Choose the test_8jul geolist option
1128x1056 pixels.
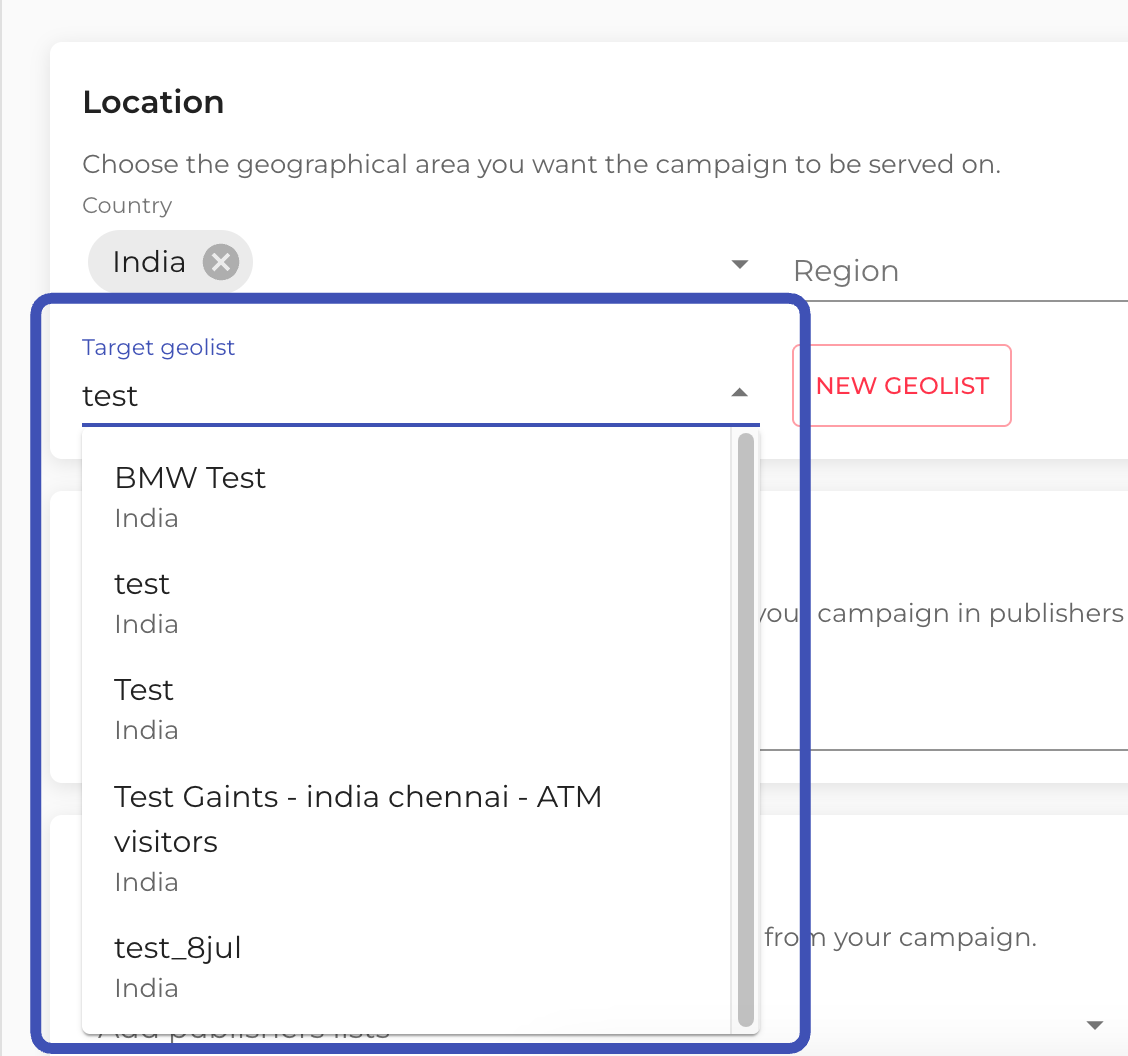coord(178,948)
